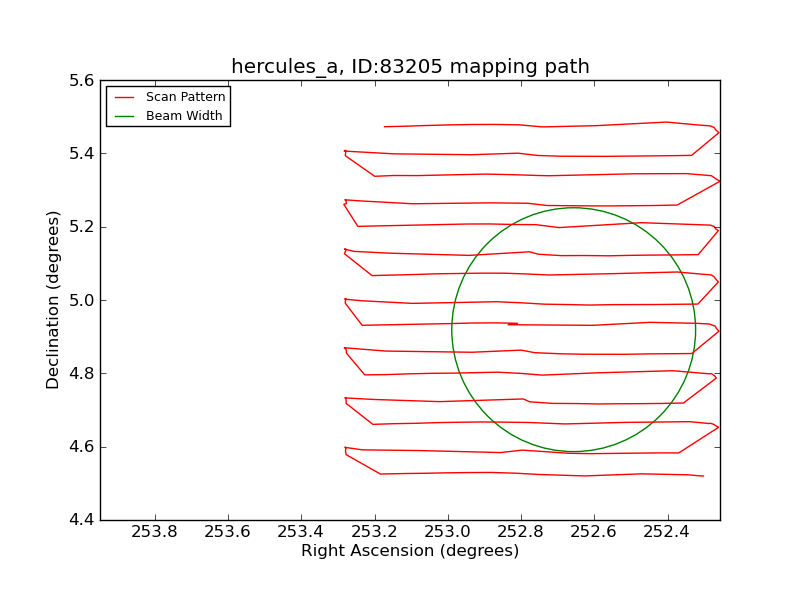
Task: Click the "Right Ascension (degrees)" x-axis label
Action: (410, 551)
